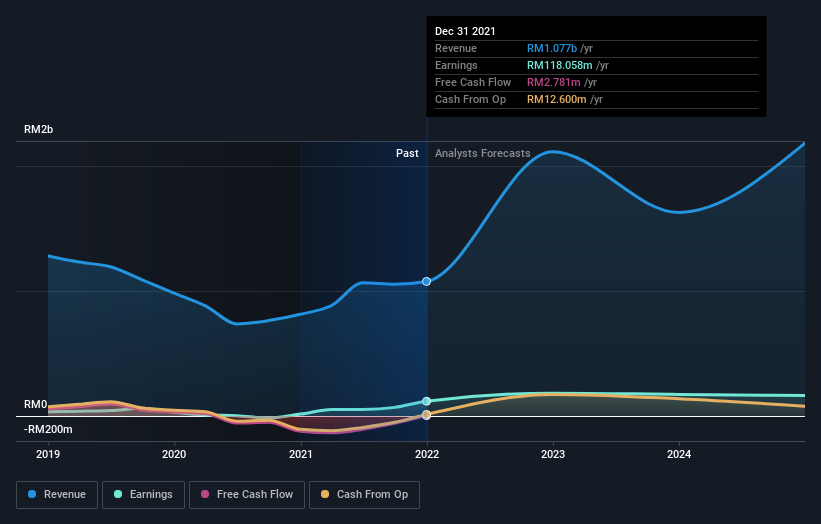Click the 2020 x-axis label
This screenshot has height=524, width=821.
click(x=174, y=454)
